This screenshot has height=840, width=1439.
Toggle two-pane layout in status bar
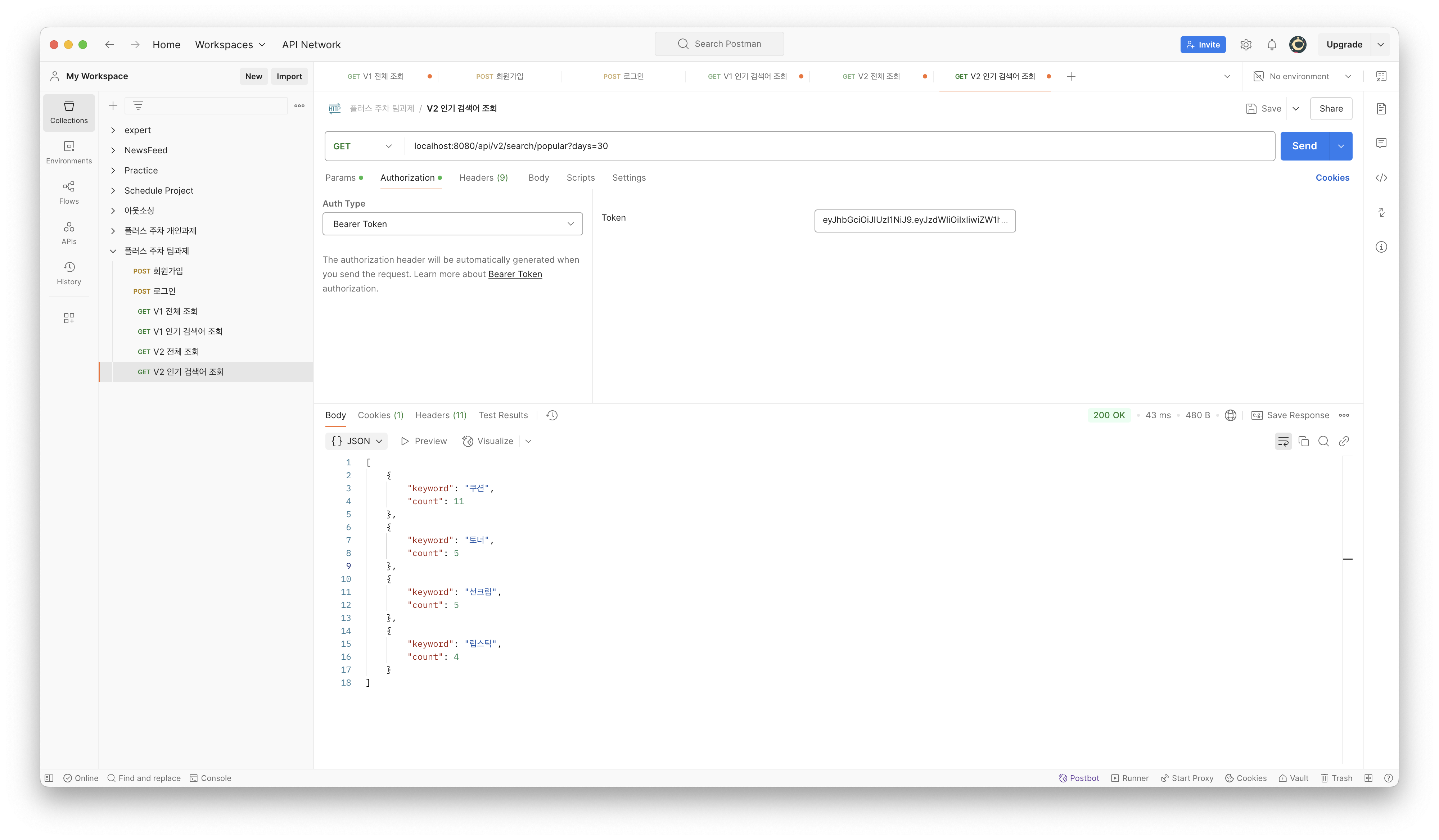[1368, 778]
